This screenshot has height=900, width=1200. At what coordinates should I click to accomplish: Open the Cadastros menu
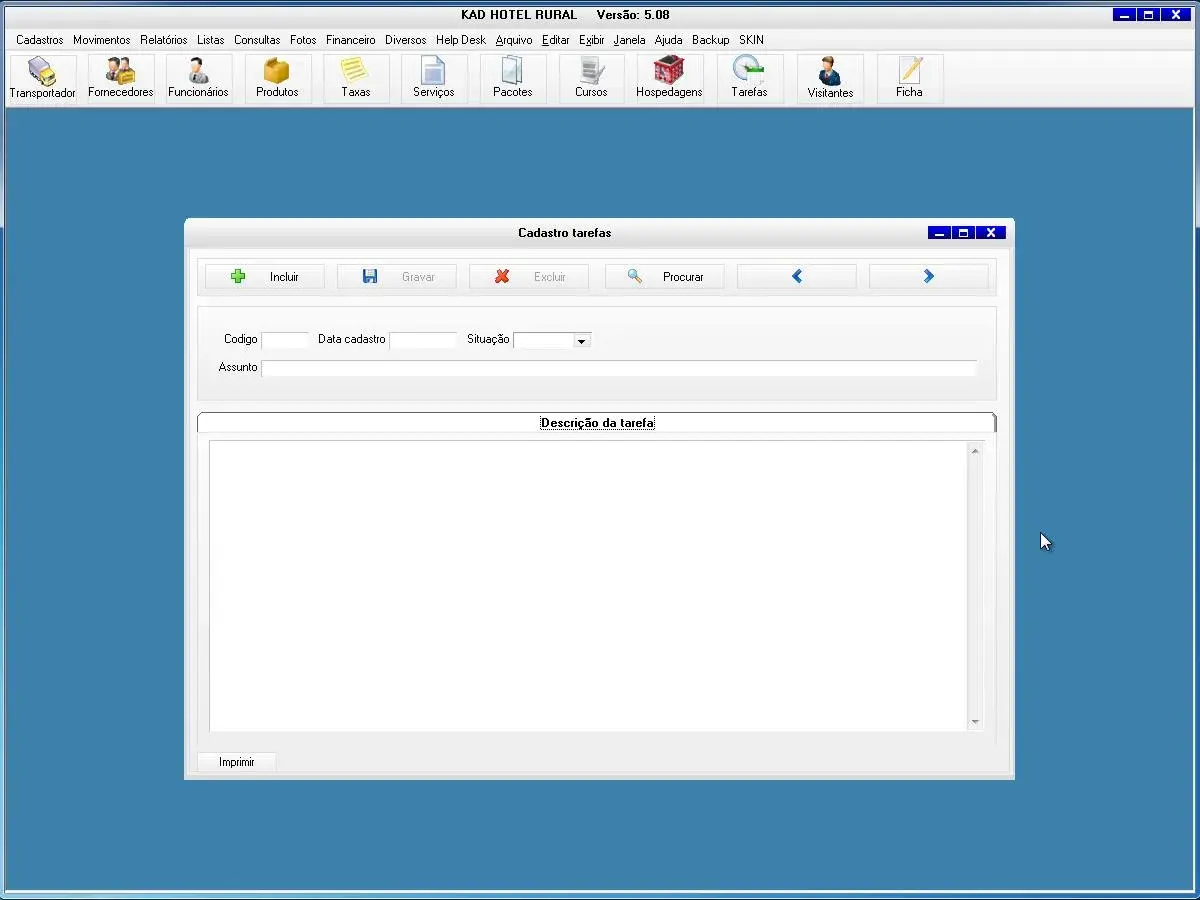tap(40, 40)
